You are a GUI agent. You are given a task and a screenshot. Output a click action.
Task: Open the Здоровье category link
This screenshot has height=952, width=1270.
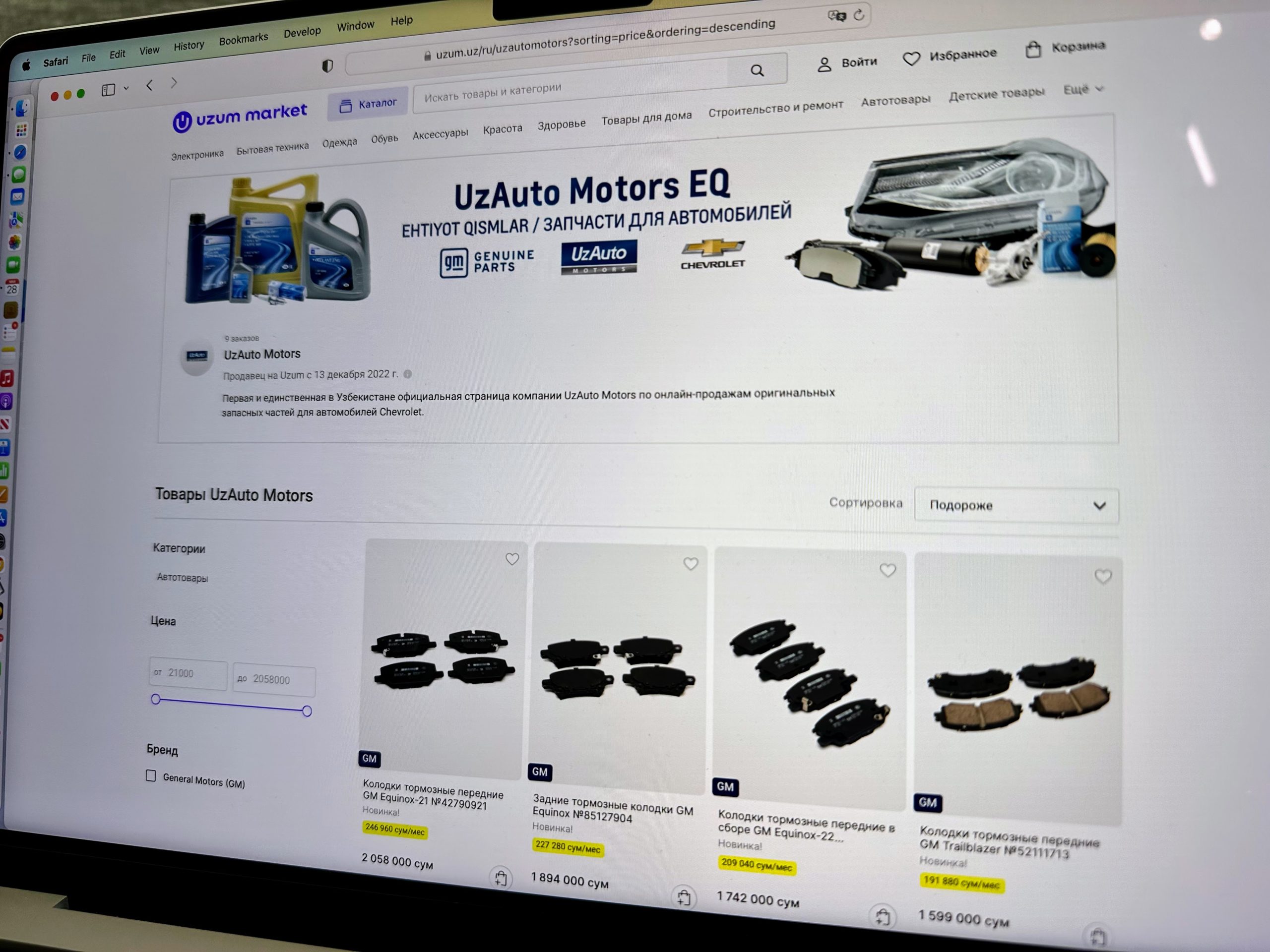click(562, 124)
